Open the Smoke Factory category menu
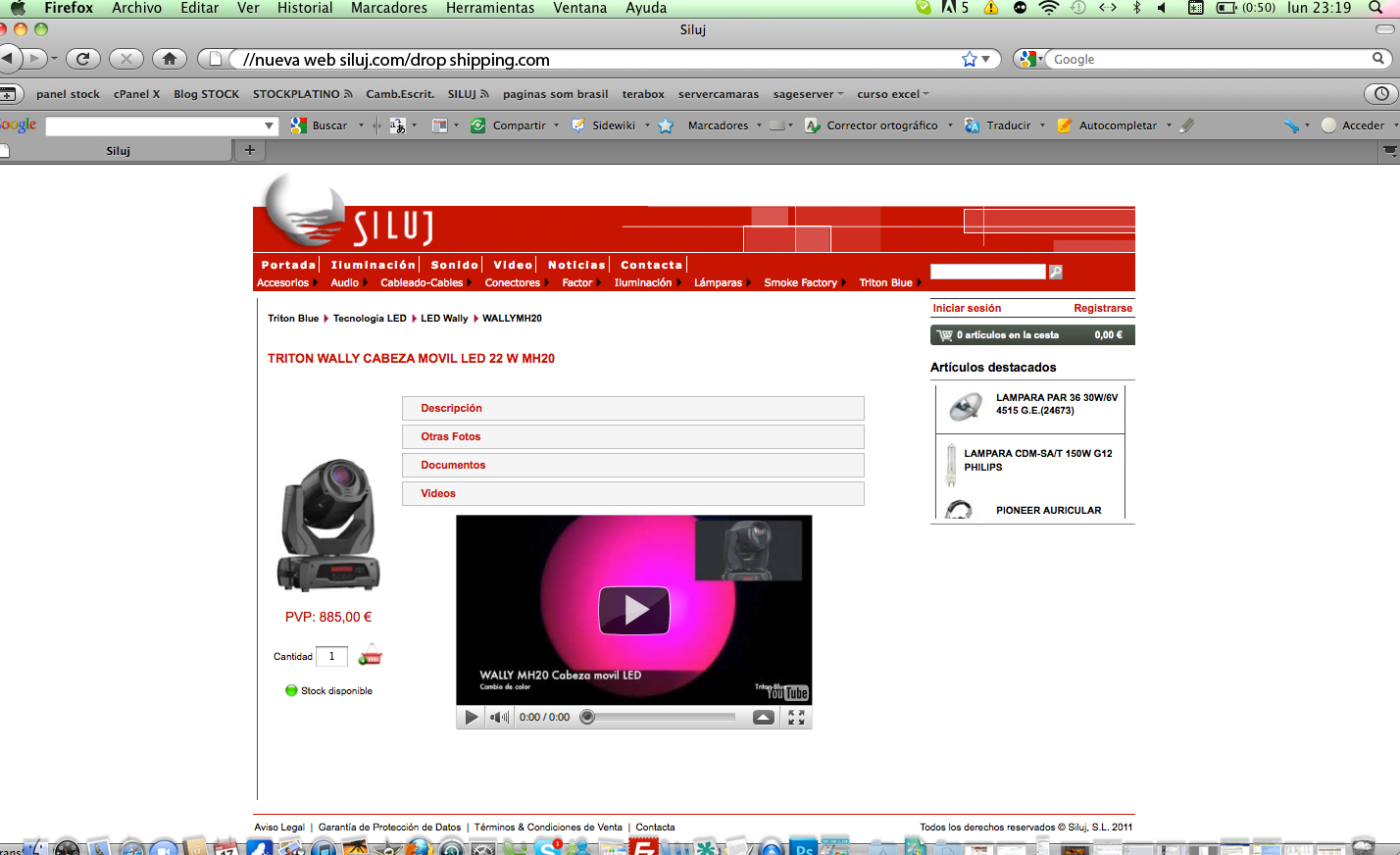Viewport: 1400px width, 855px height. pyautogui.click(x=801, y=282)
